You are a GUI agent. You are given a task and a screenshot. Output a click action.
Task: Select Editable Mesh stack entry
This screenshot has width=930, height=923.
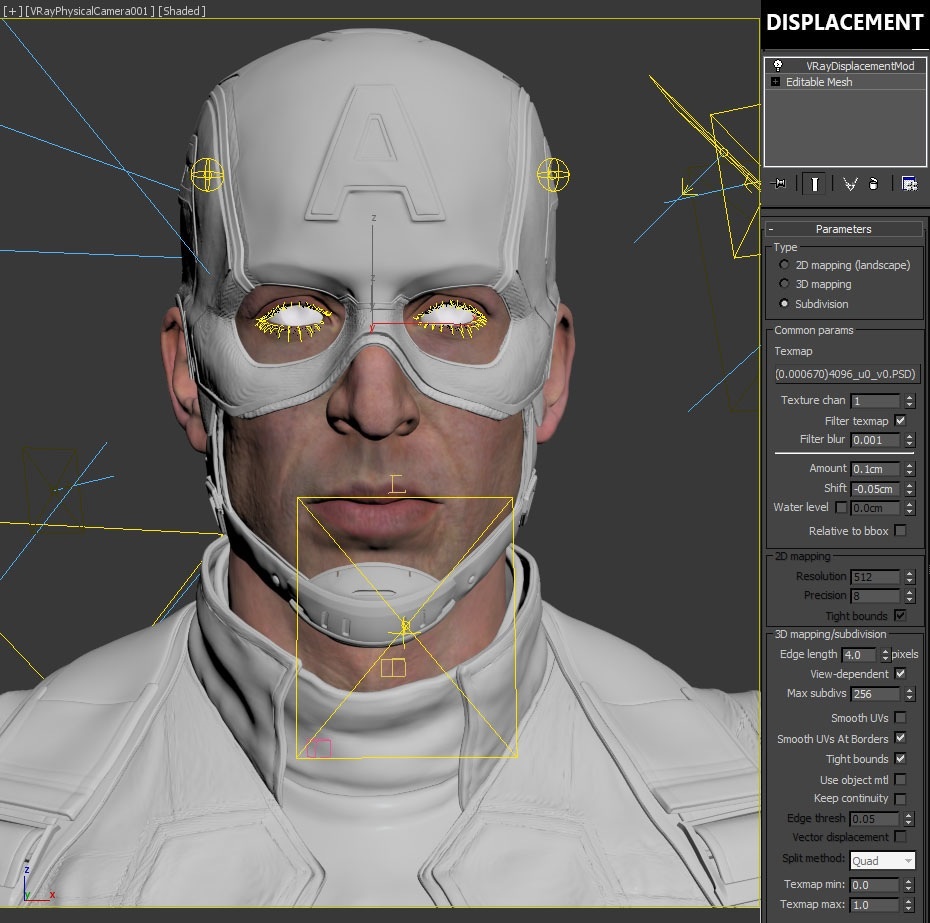click(845, 82)
